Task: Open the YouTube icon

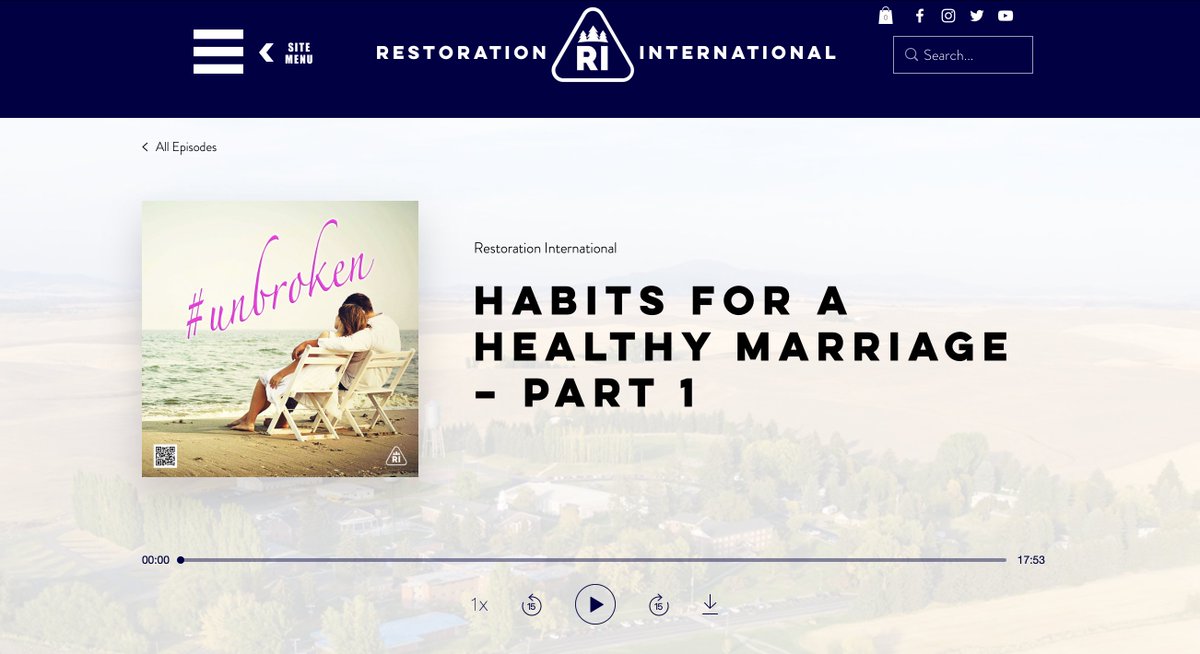Action: tap(1005, 15)
